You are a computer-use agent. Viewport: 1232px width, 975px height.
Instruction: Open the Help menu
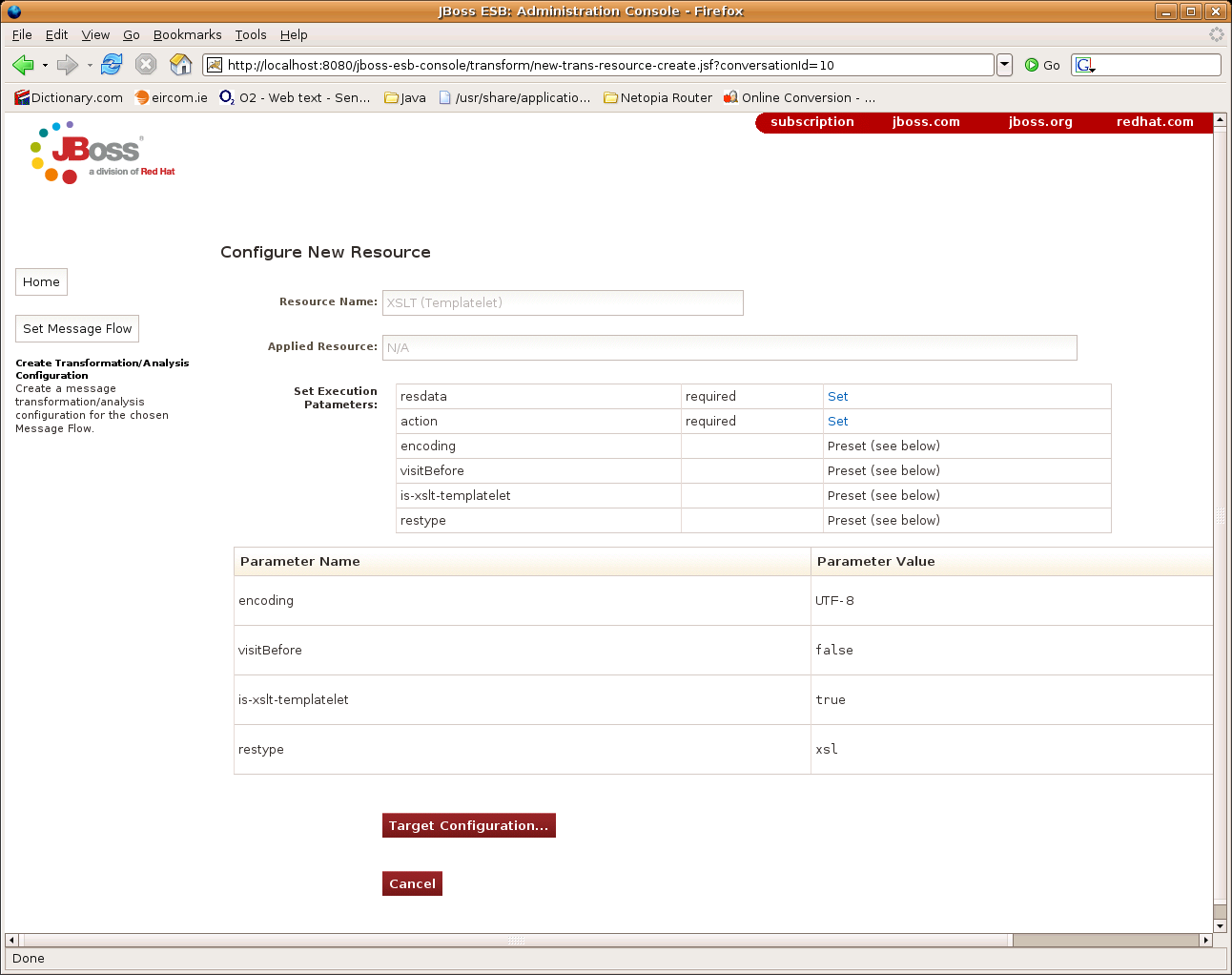294,34
